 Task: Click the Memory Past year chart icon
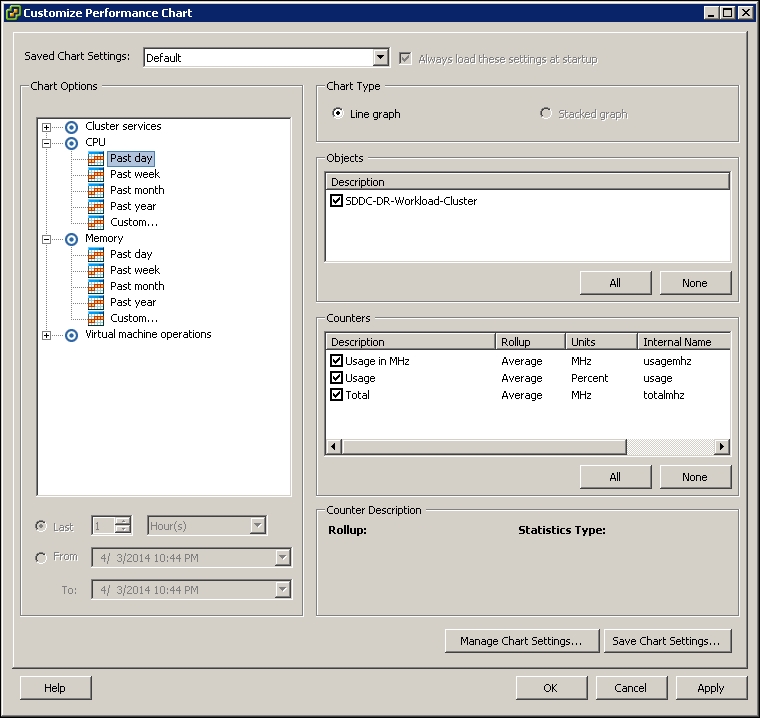pyautogui.click(x=95, y=303)
